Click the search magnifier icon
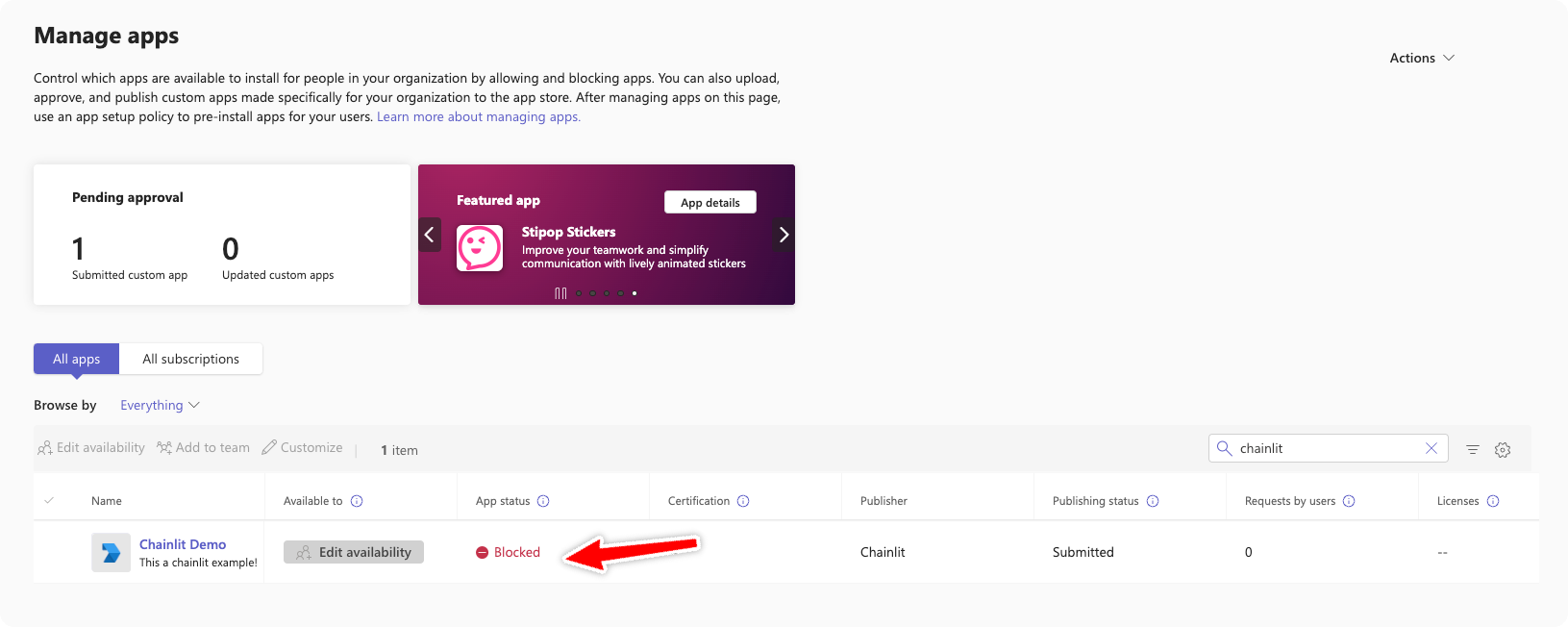Screen dimensions: 1568x627 (x=1224, y=448)
